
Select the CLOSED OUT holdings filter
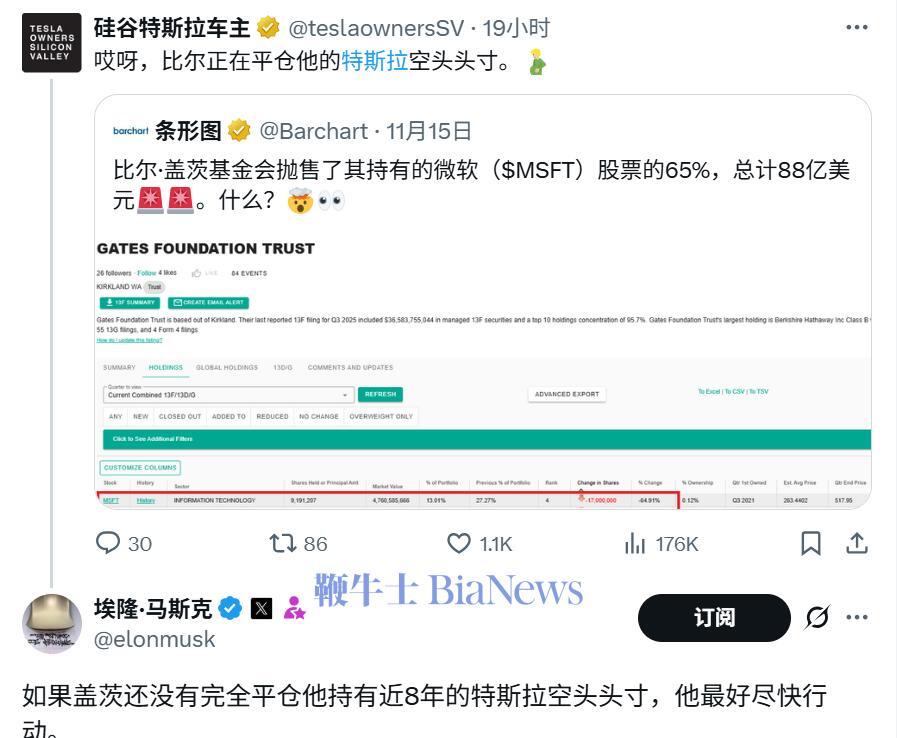[x=180, y=416]
